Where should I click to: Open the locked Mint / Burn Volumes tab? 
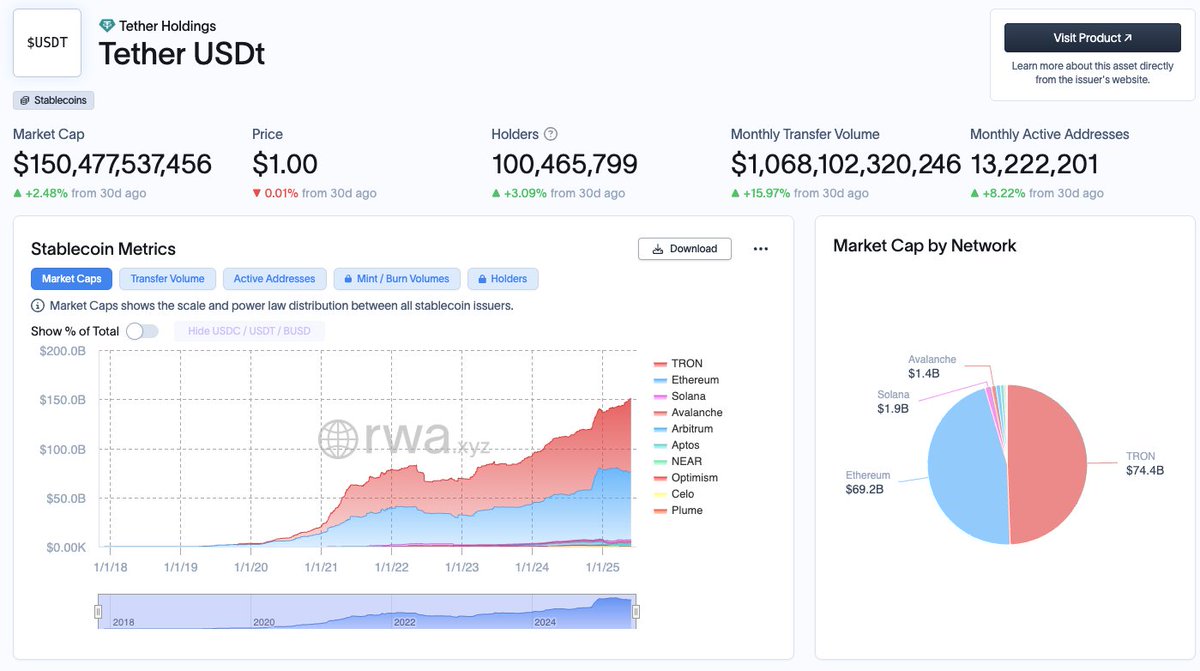pyautogui.click(x=398, y=279)
